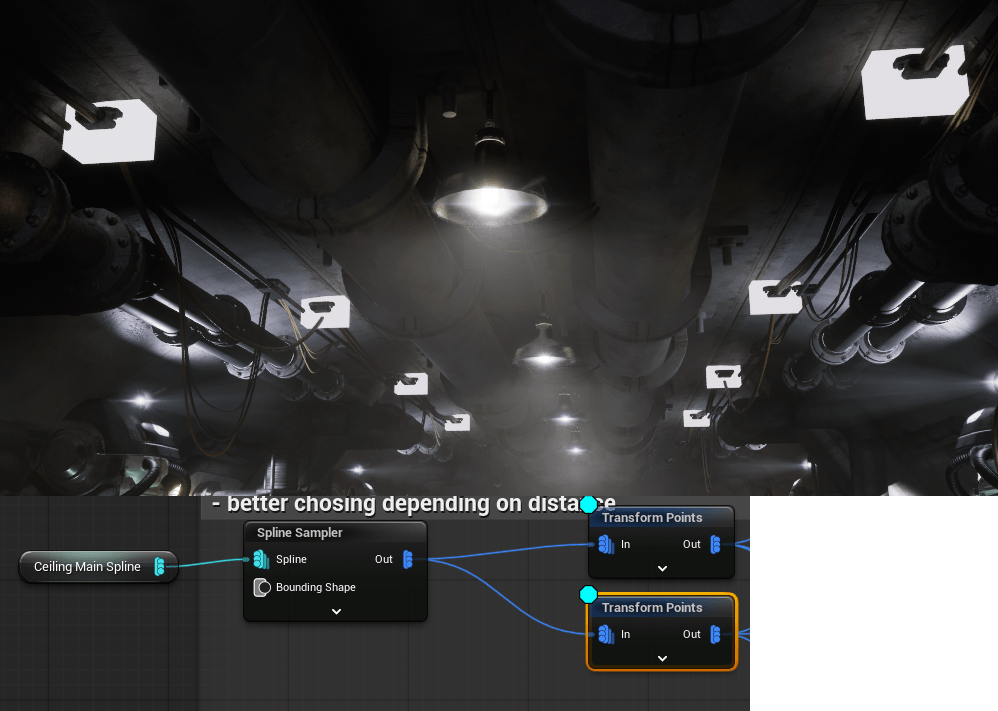
Task: Click the 'better chosing depending on distance' comment
Action: pos(400,504)
